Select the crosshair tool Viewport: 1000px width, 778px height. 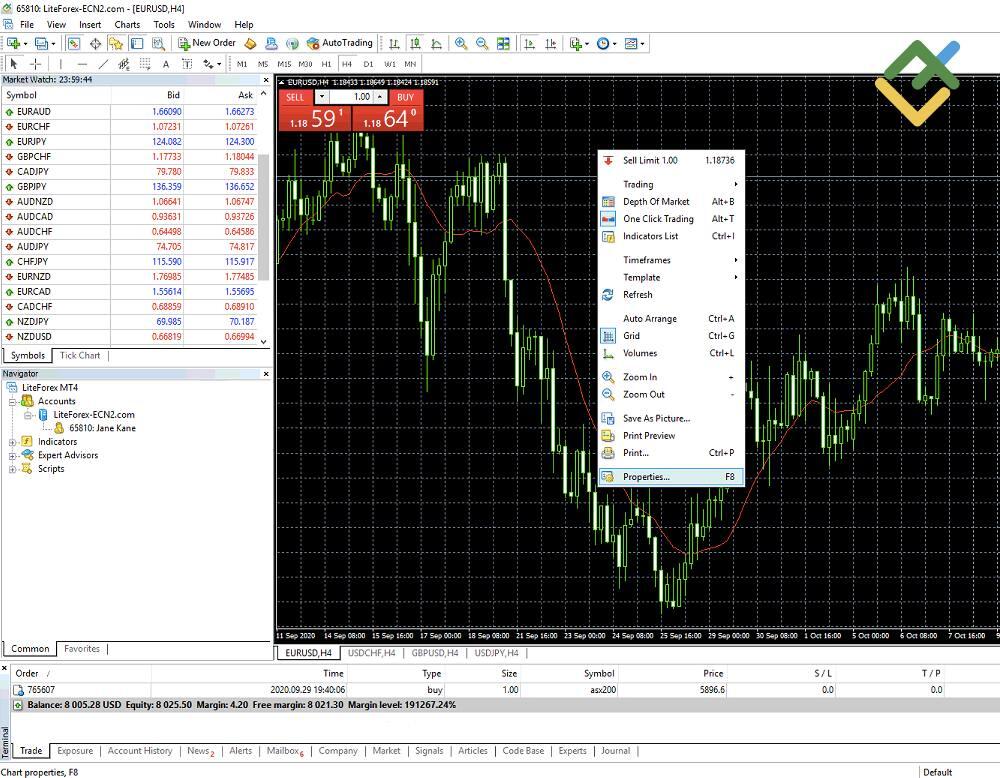pyautogui.click(x=33, y=64)
